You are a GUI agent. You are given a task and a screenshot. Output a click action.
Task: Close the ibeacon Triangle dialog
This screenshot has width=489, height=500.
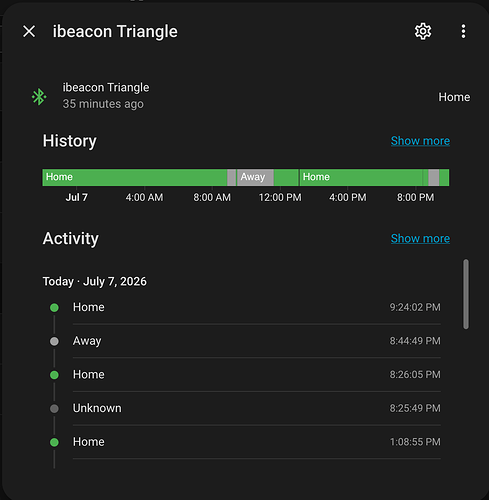point(29,32)
